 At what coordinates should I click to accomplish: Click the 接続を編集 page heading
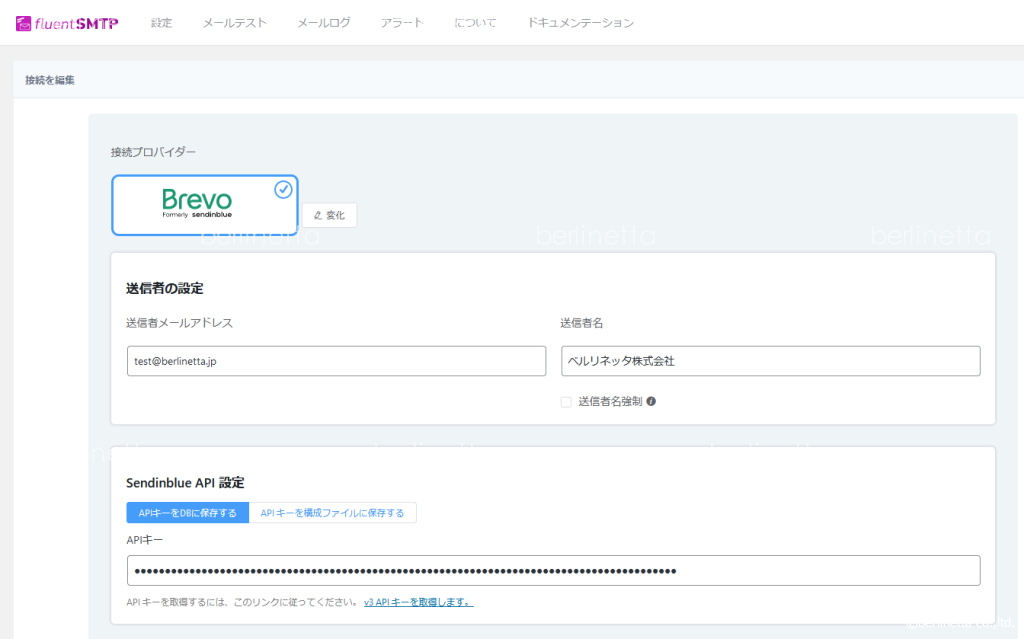[50, 80]
